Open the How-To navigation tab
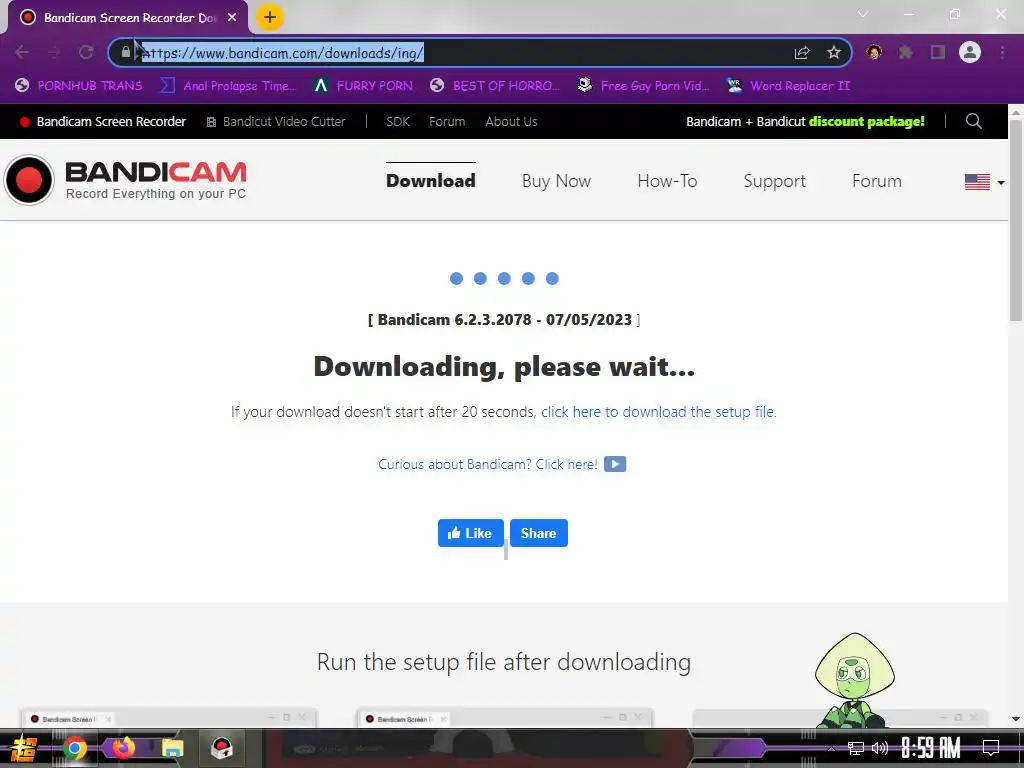The height and width of the screenshot is (768, 1024). tap(667, 181)
